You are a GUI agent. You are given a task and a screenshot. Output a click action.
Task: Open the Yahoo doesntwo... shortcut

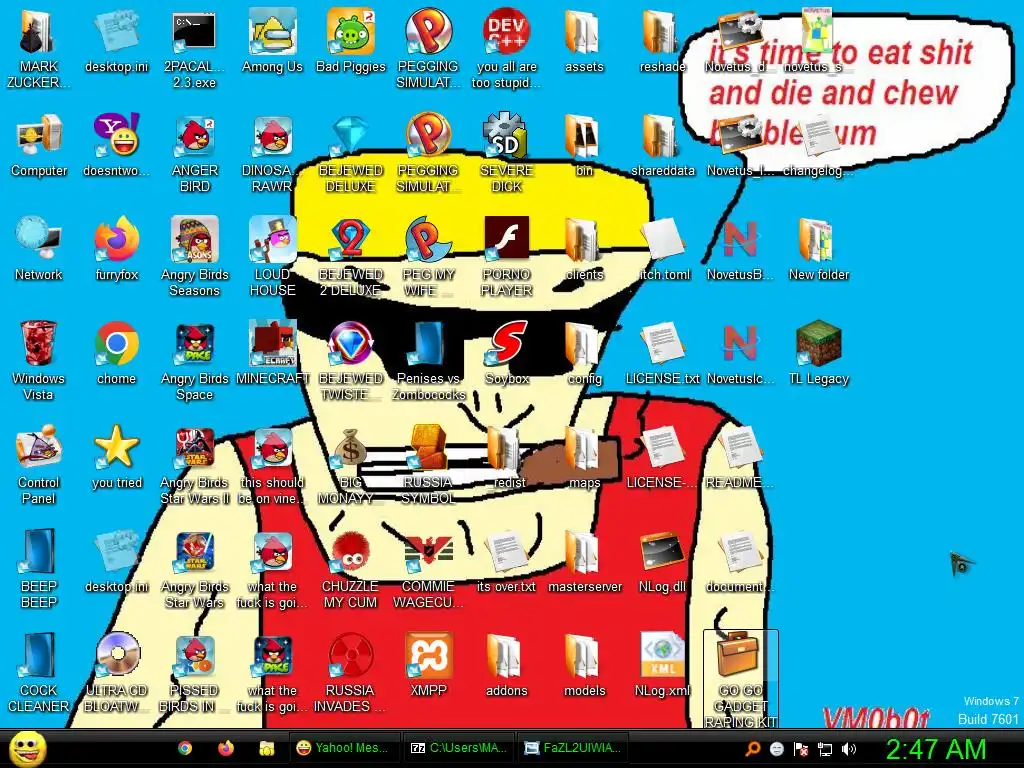[x=117, y=145]
